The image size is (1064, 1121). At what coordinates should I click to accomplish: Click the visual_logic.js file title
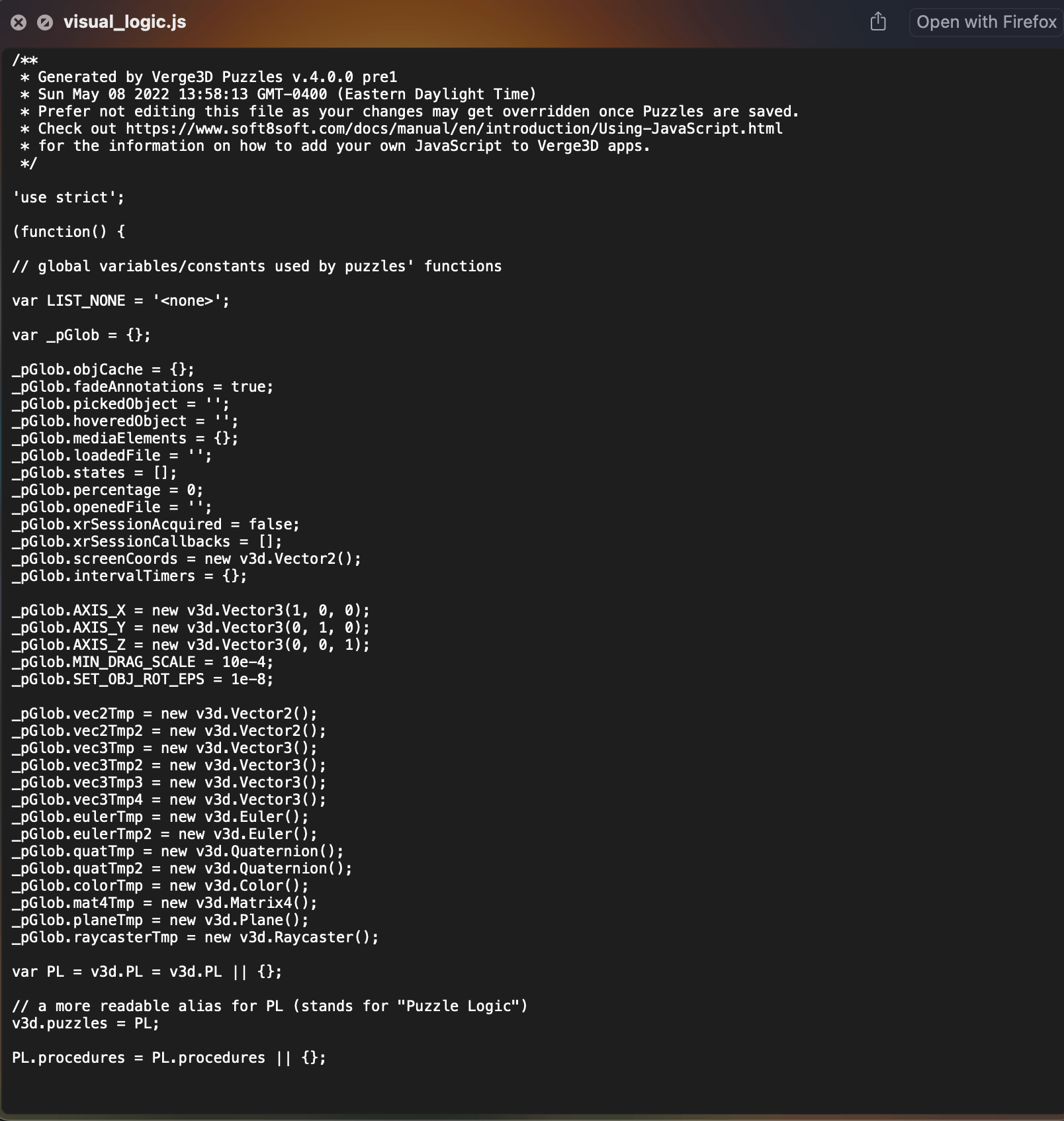(x=124, y=22)
